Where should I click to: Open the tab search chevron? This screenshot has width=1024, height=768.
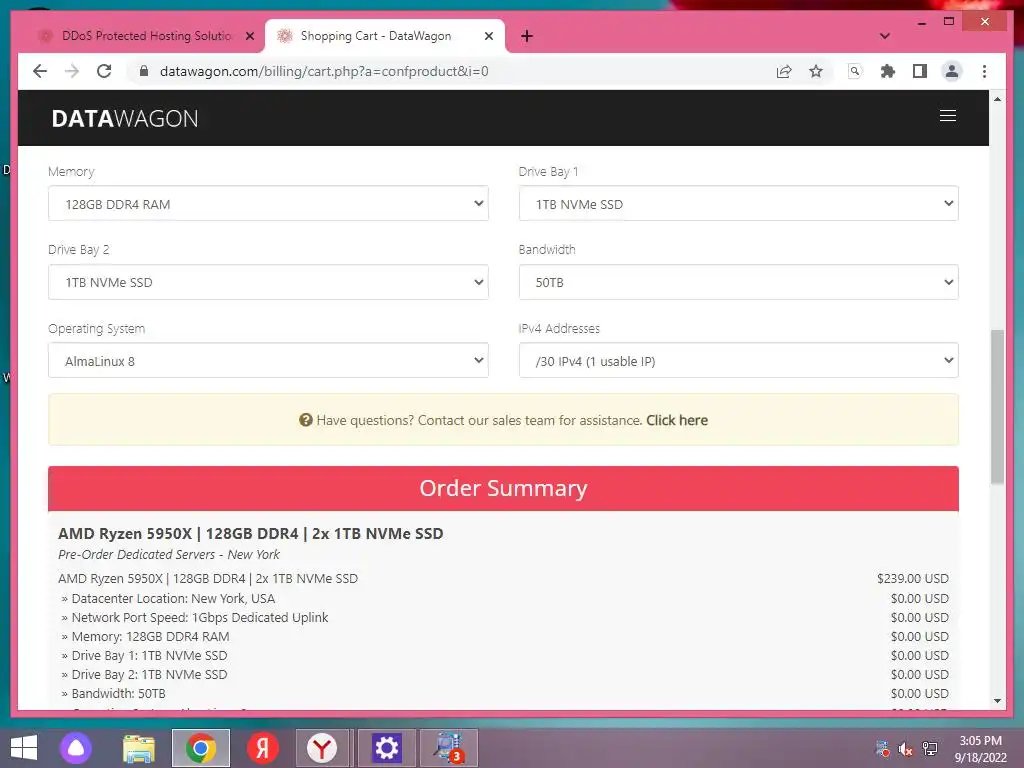point(884,36)
